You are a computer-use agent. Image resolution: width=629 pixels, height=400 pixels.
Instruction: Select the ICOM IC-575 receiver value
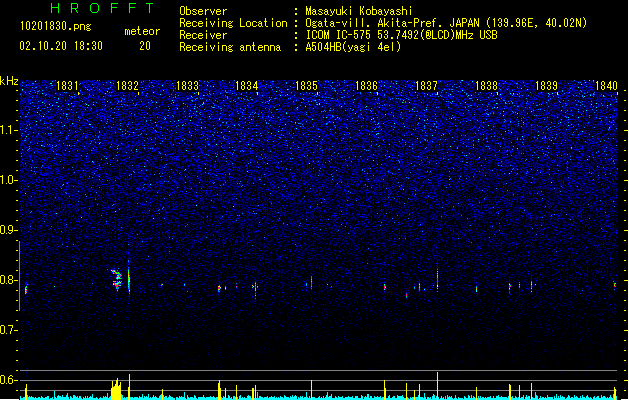pos(402,35)
